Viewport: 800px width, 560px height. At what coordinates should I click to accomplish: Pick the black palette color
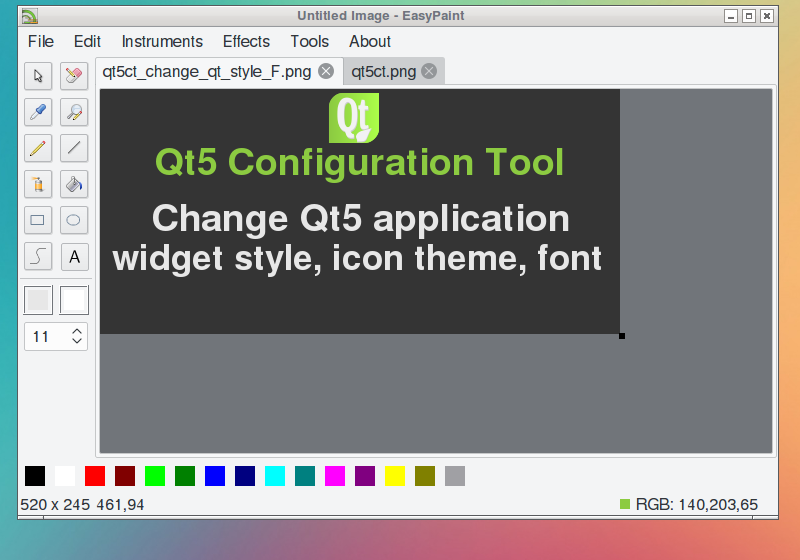pos(35,476)
